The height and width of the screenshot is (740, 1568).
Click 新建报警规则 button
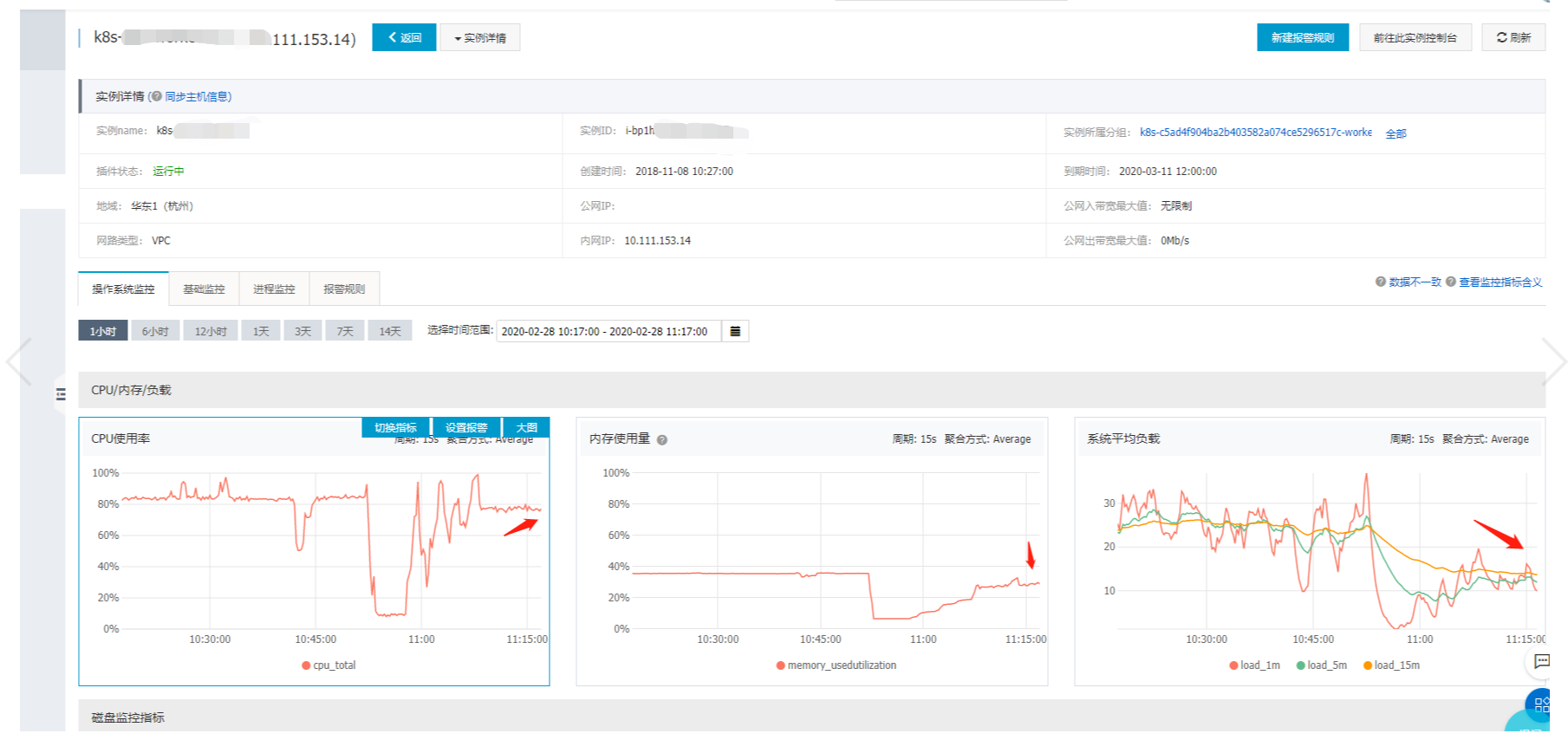tap(1303, 37)
